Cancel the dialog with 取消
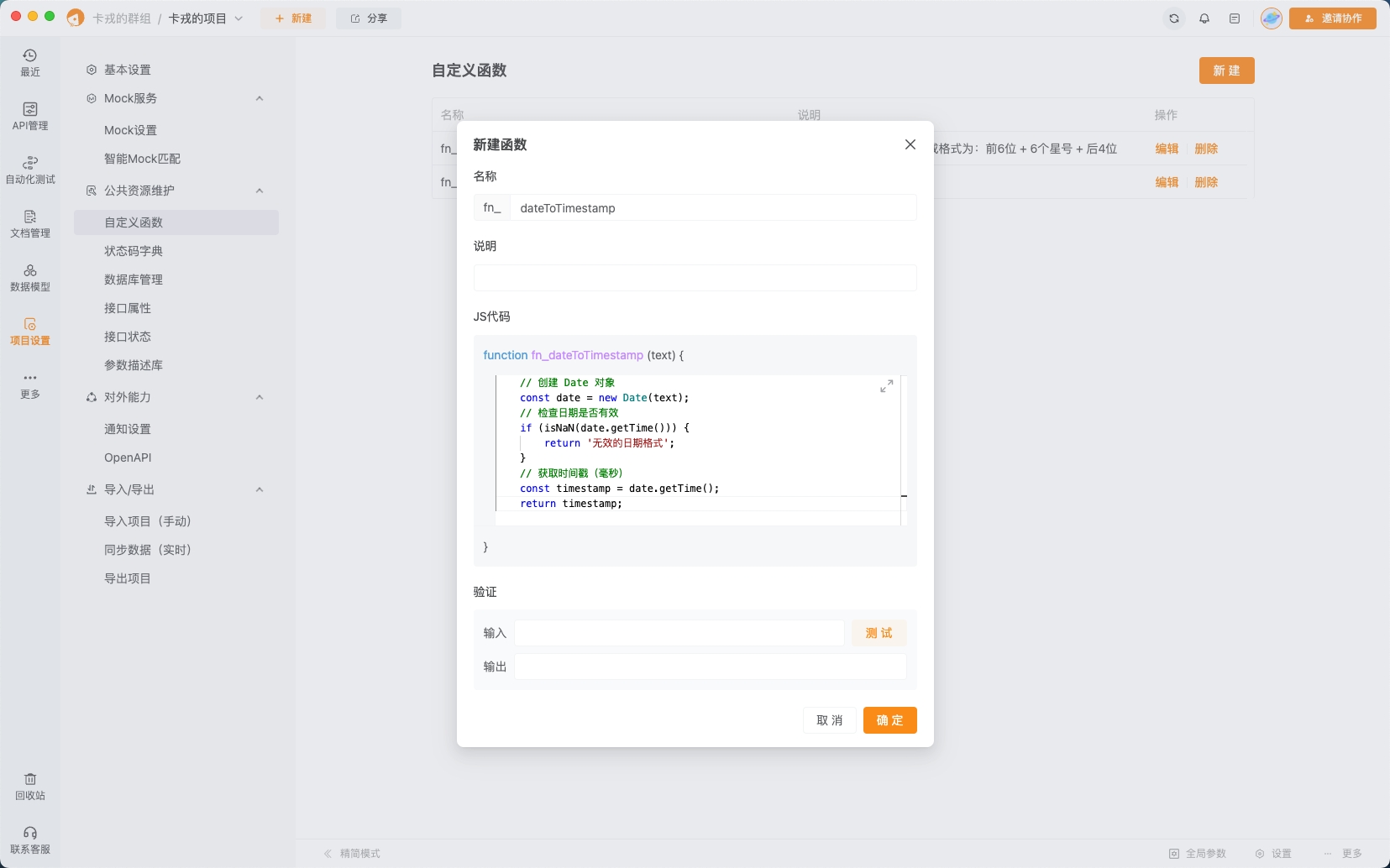1390x868 pixels. tap(830, 720)
